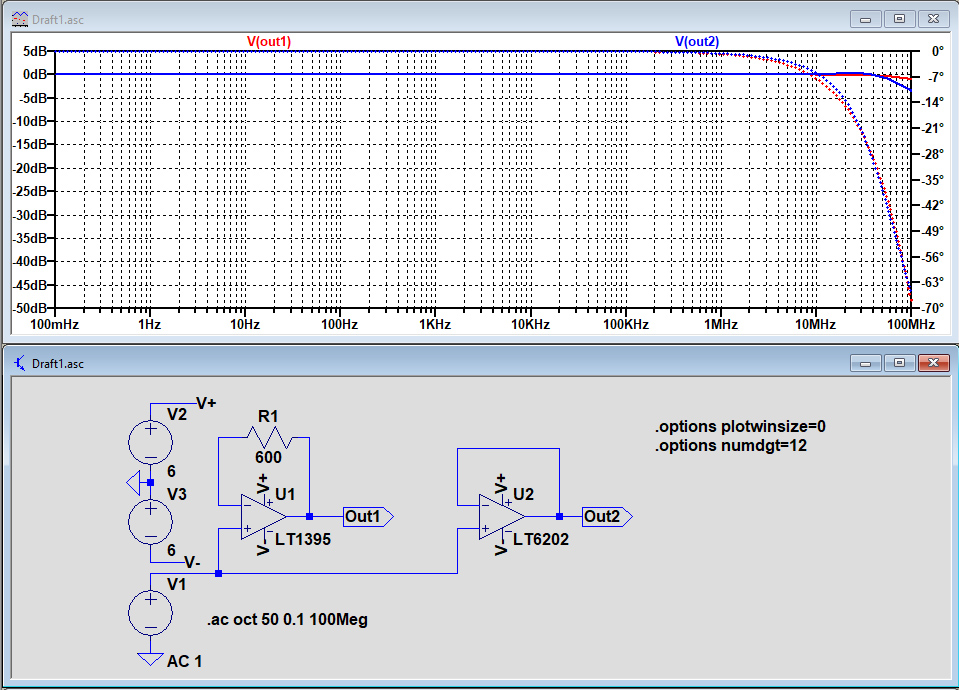Screen dimensions: 959x690
Task: Click the -25dB label on left axis
Action: [x=29, y=191]
